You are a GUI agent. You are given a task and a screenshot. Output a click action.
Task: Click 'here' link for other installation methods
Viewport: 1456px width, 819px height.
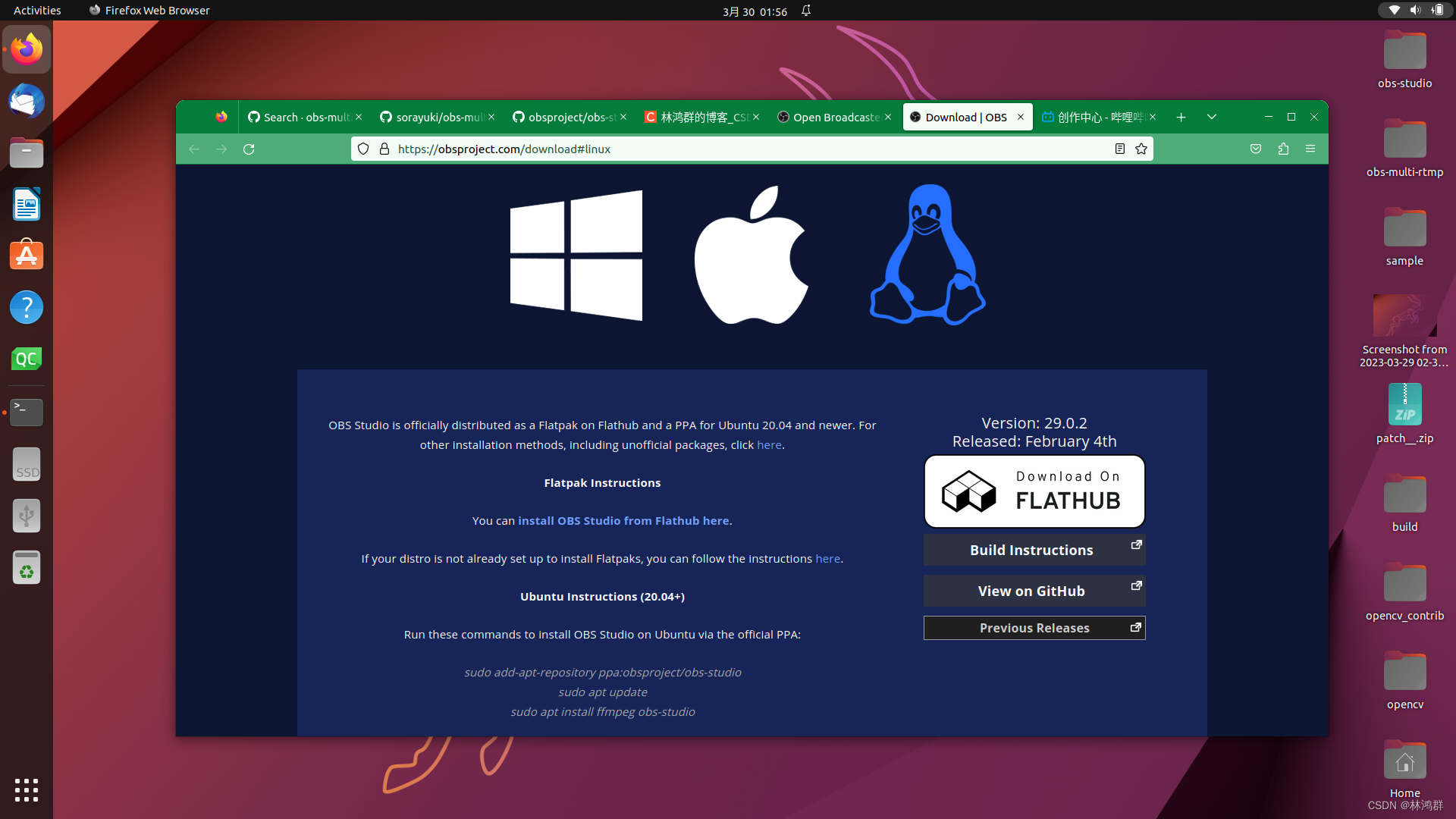tap(769, 444)
